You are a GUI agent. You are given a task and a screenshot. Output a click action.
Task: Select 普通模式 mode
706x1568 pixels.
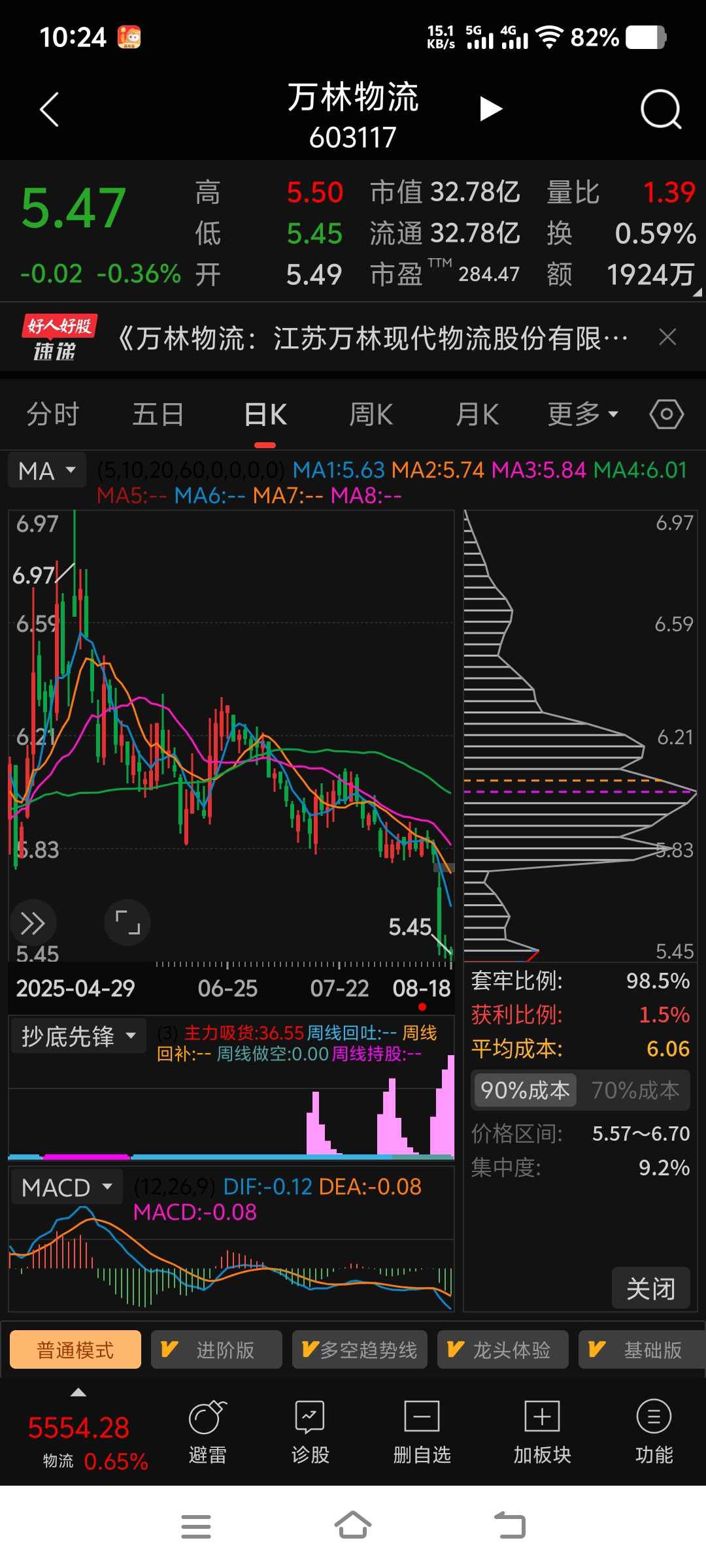click(76, 1350)
